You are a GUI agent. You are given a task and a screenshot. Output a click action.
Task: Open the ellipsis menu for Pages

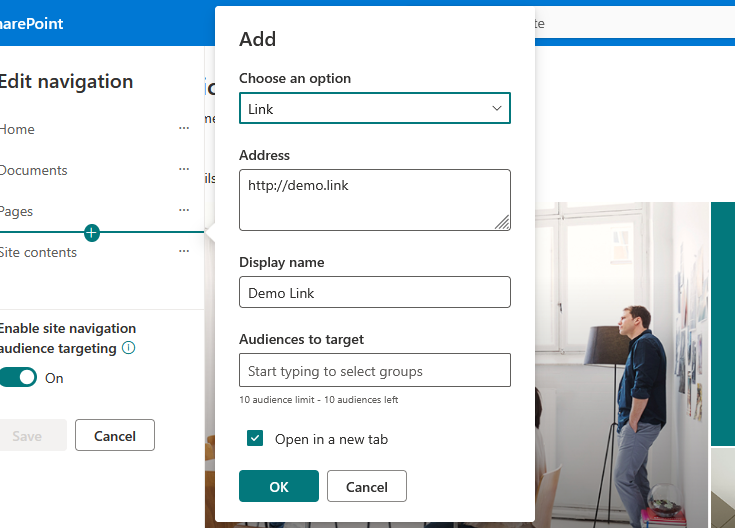point(184,210)
